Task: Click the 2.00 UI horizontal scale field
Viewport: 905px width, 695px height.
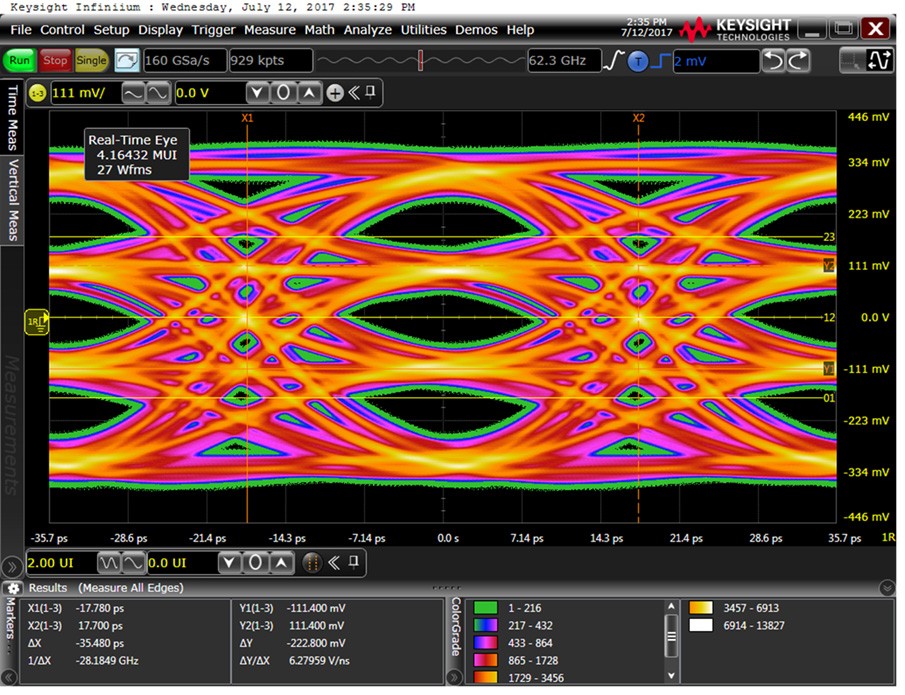Action: pos(61,563)
